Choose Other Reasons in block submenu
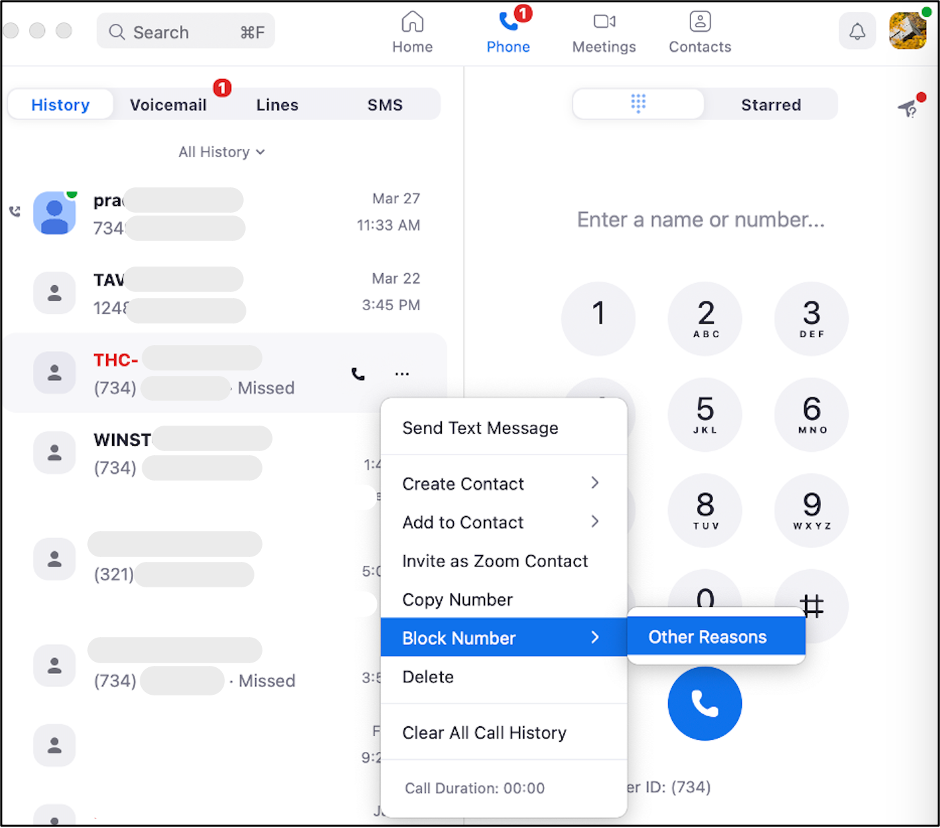The height and width of the screenshot is (828, 940). point(708,637)
